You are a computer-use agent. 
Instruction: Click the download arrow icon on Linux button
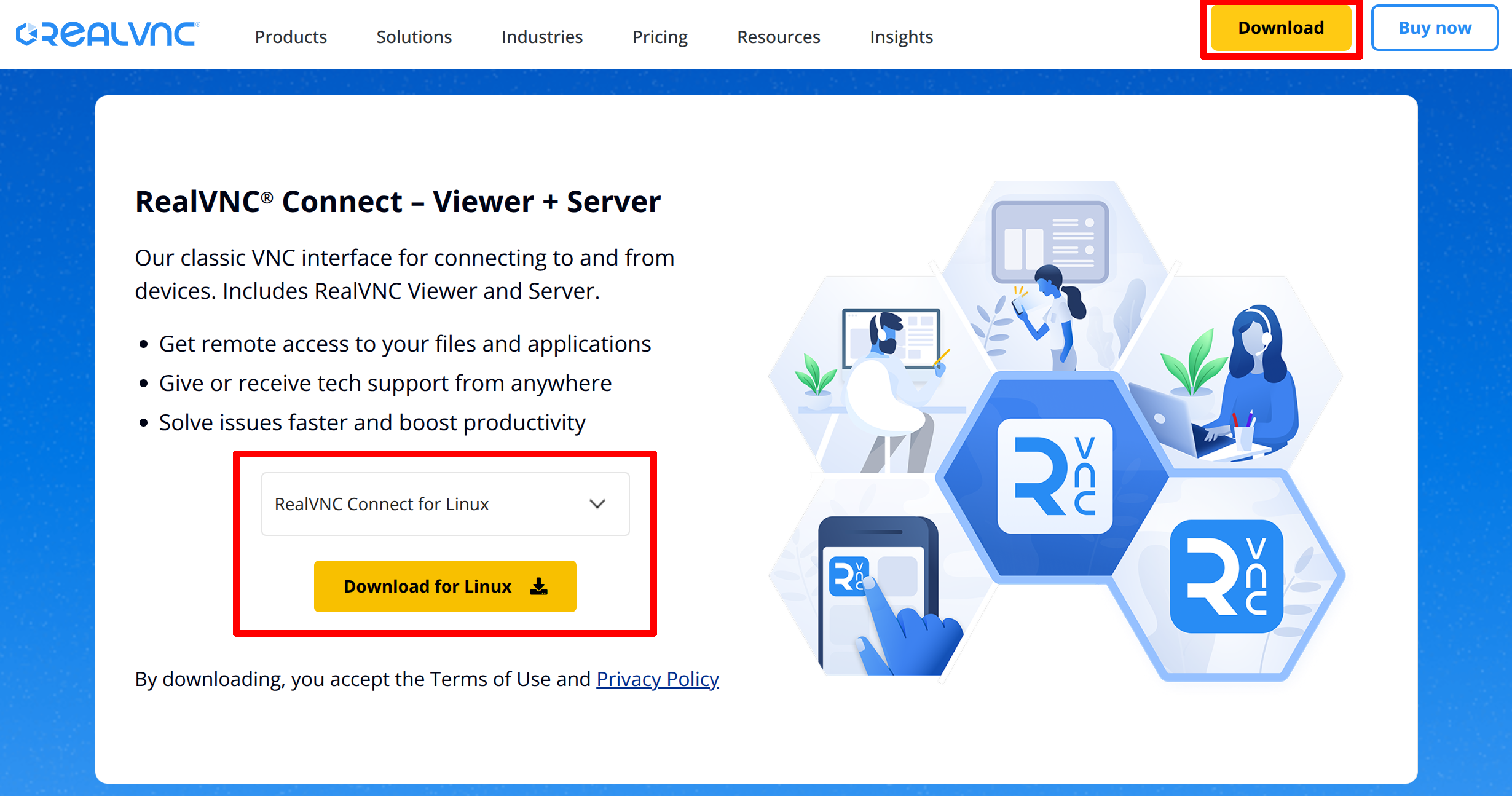[538, 586]
